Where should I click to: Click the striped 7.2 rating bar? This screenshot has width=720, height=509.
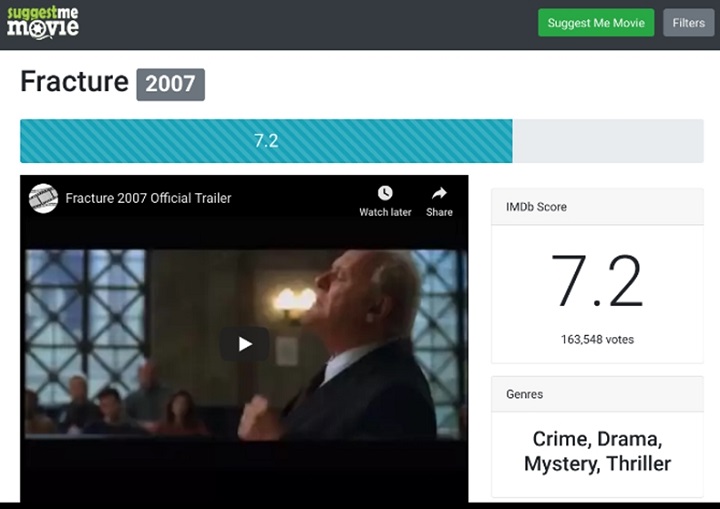pos(266,141)
